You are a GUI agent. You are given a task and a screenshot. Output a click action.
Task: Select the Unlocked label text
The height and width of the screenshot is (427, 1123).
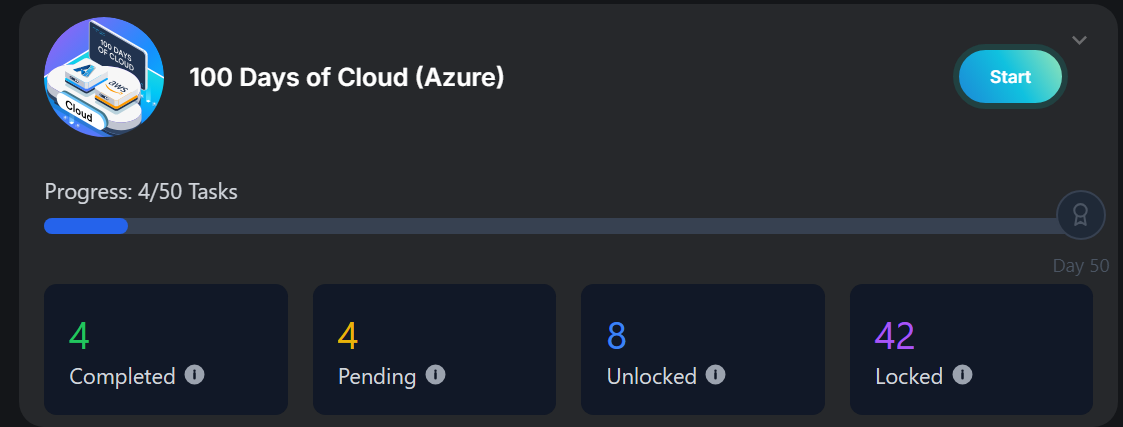(651, 377)
